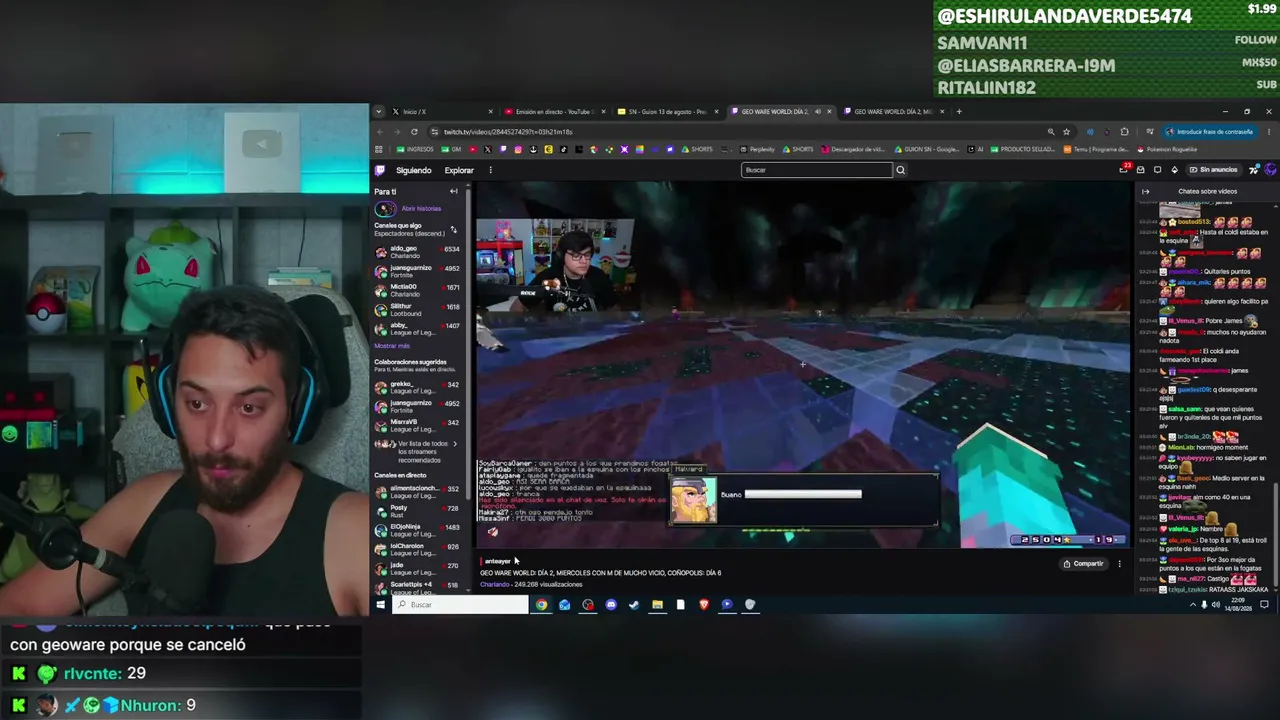The height and width of the screenshot is (720, 1280).
Task: Open the Charlando category link below video
Action: (495, 584)
